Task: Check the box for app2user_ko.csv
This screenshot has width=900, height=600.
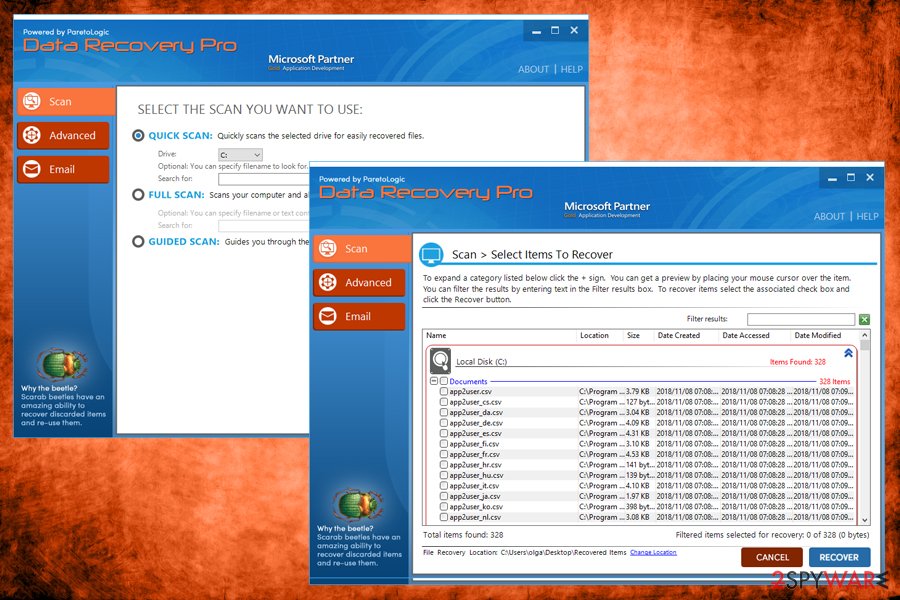Action: pyautogui.click(x=444, y=506)
